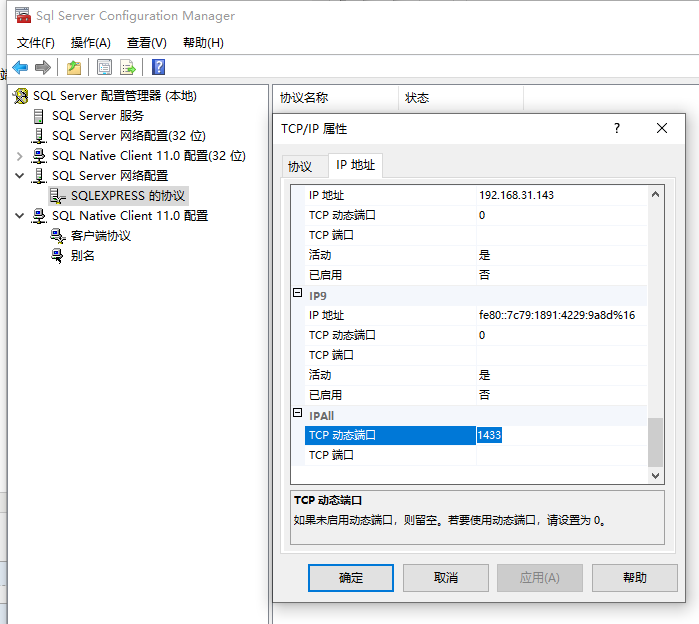Click the 客户端协议 node icon
This screenshot has width=699, height=624.
pyautogui.click(x=58, y=236)
